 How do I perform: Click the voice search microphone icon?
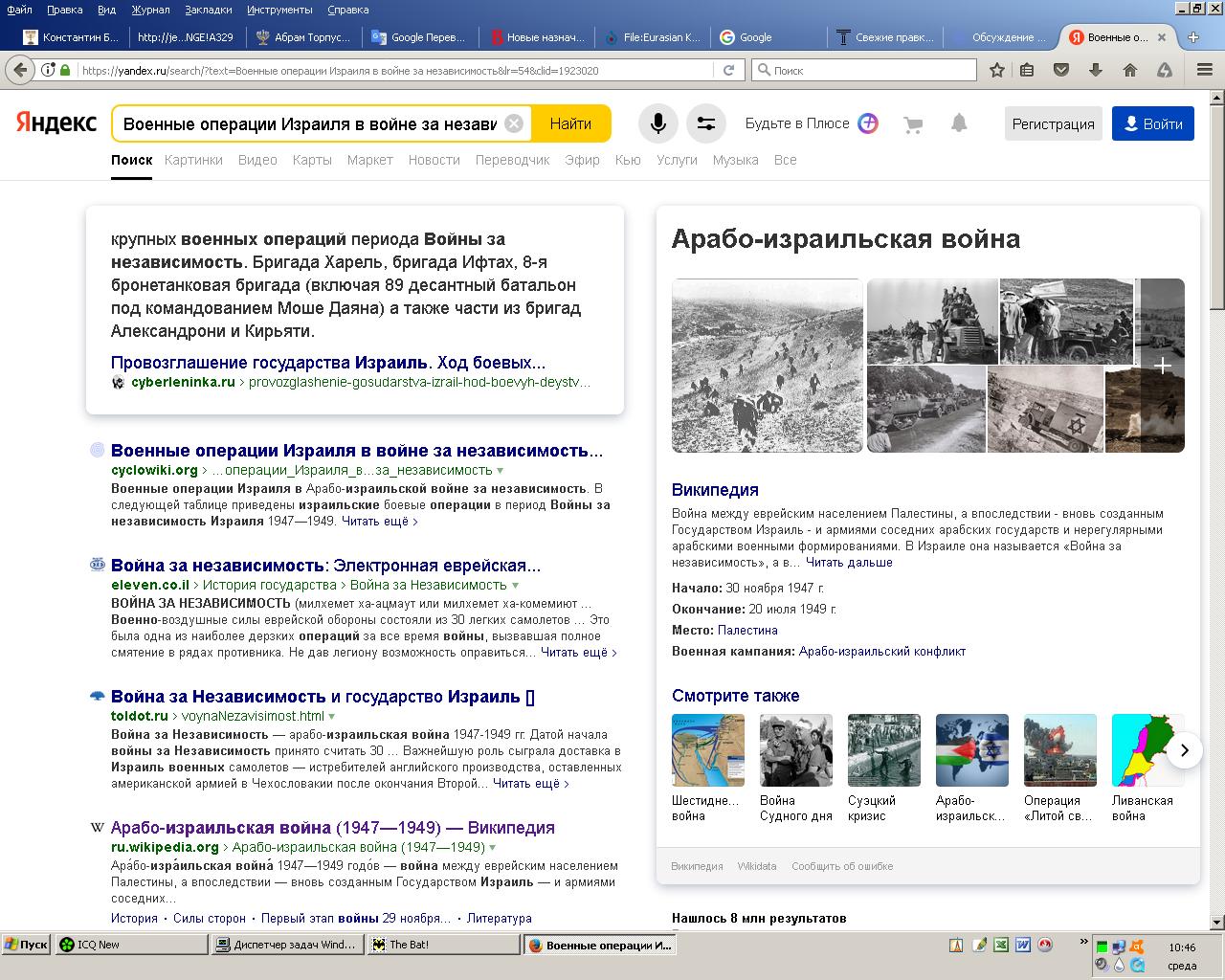658,124
